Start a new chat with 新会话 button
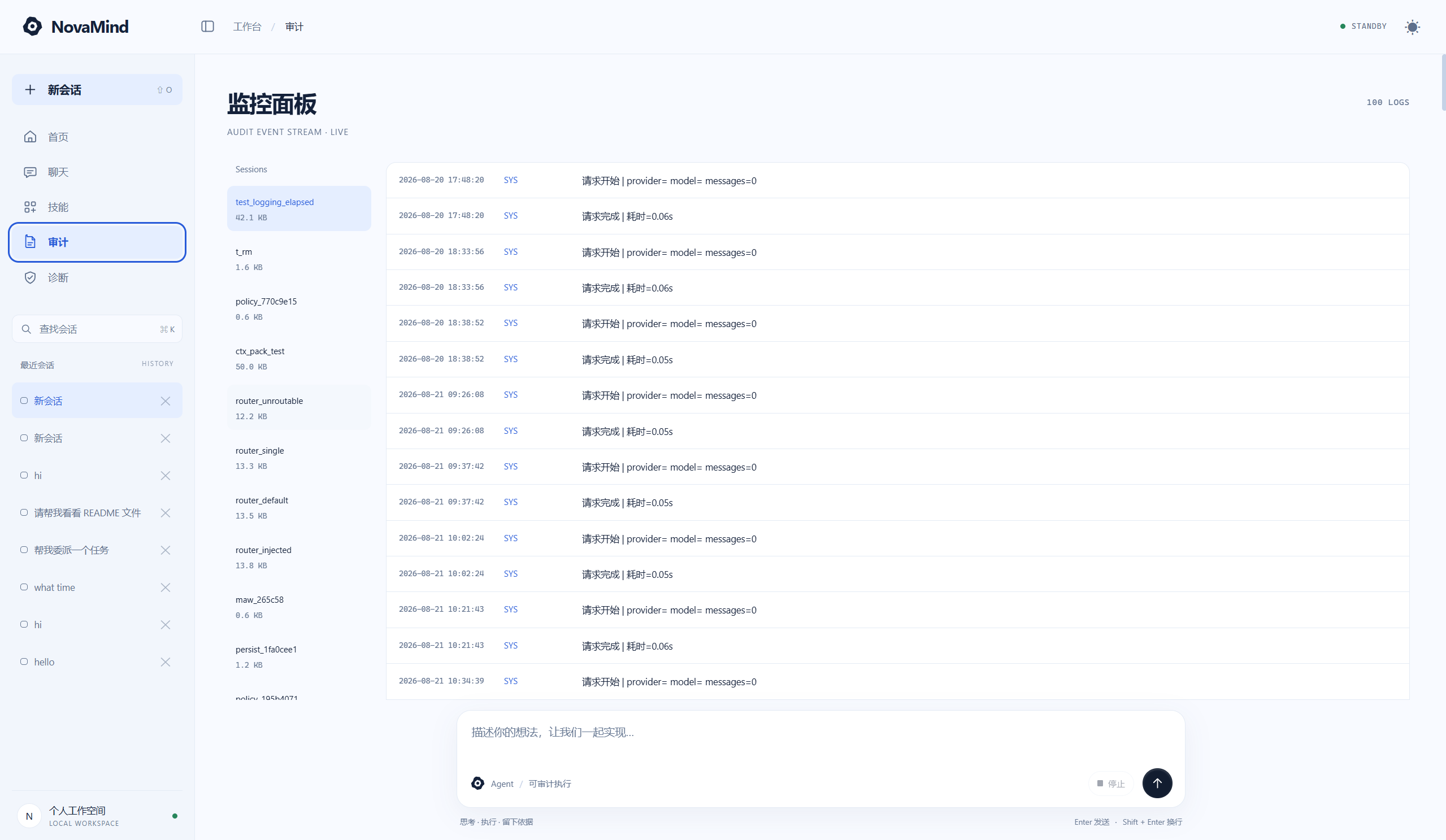 pos(97,89)
